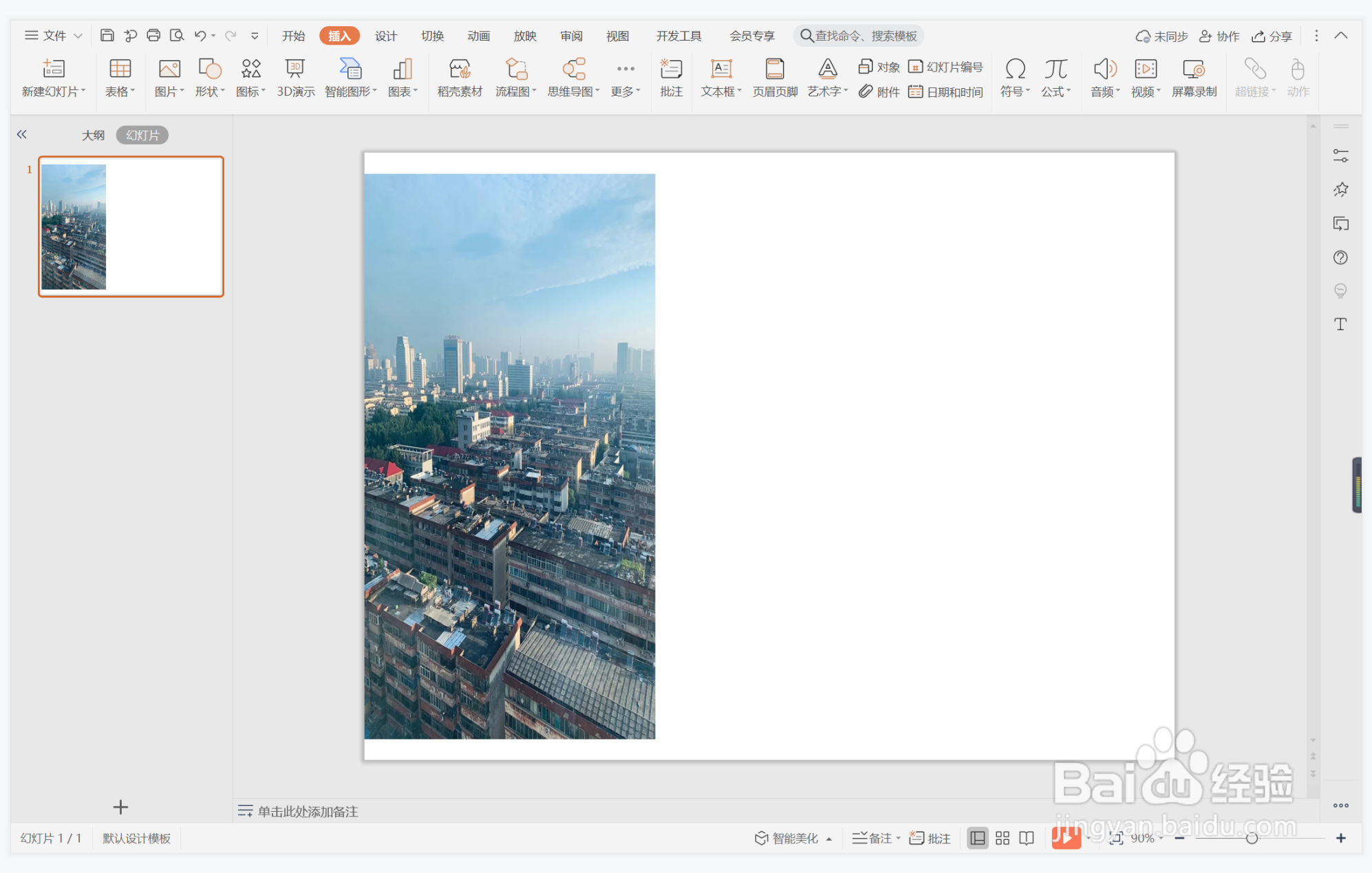
Task: Select slide 1 thumbnail
Action: coord(131,226)
